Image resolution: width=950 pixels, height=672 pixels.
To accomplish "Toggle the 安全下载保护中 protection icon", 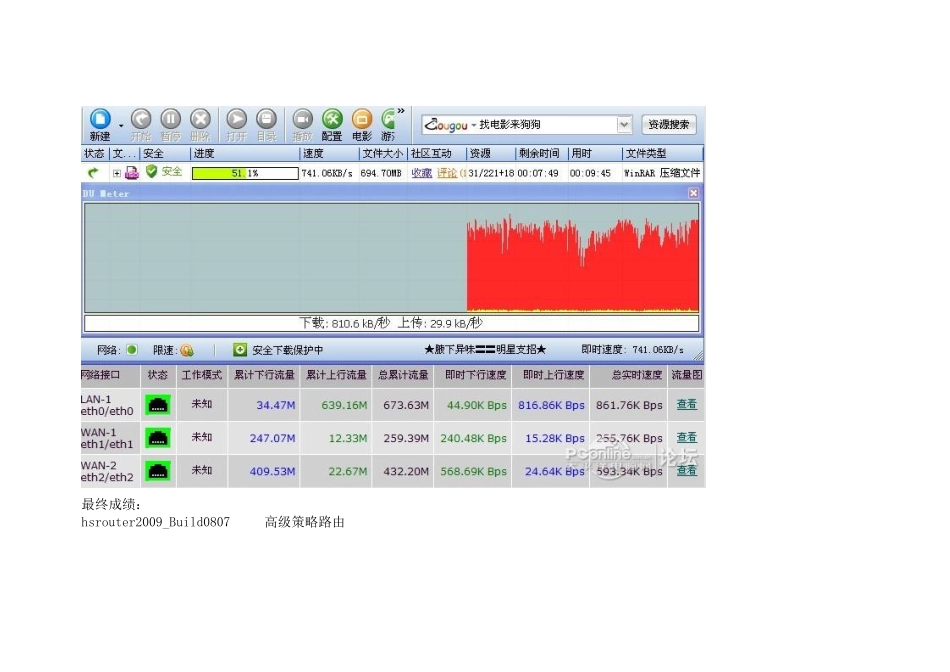I will [240, 351].
